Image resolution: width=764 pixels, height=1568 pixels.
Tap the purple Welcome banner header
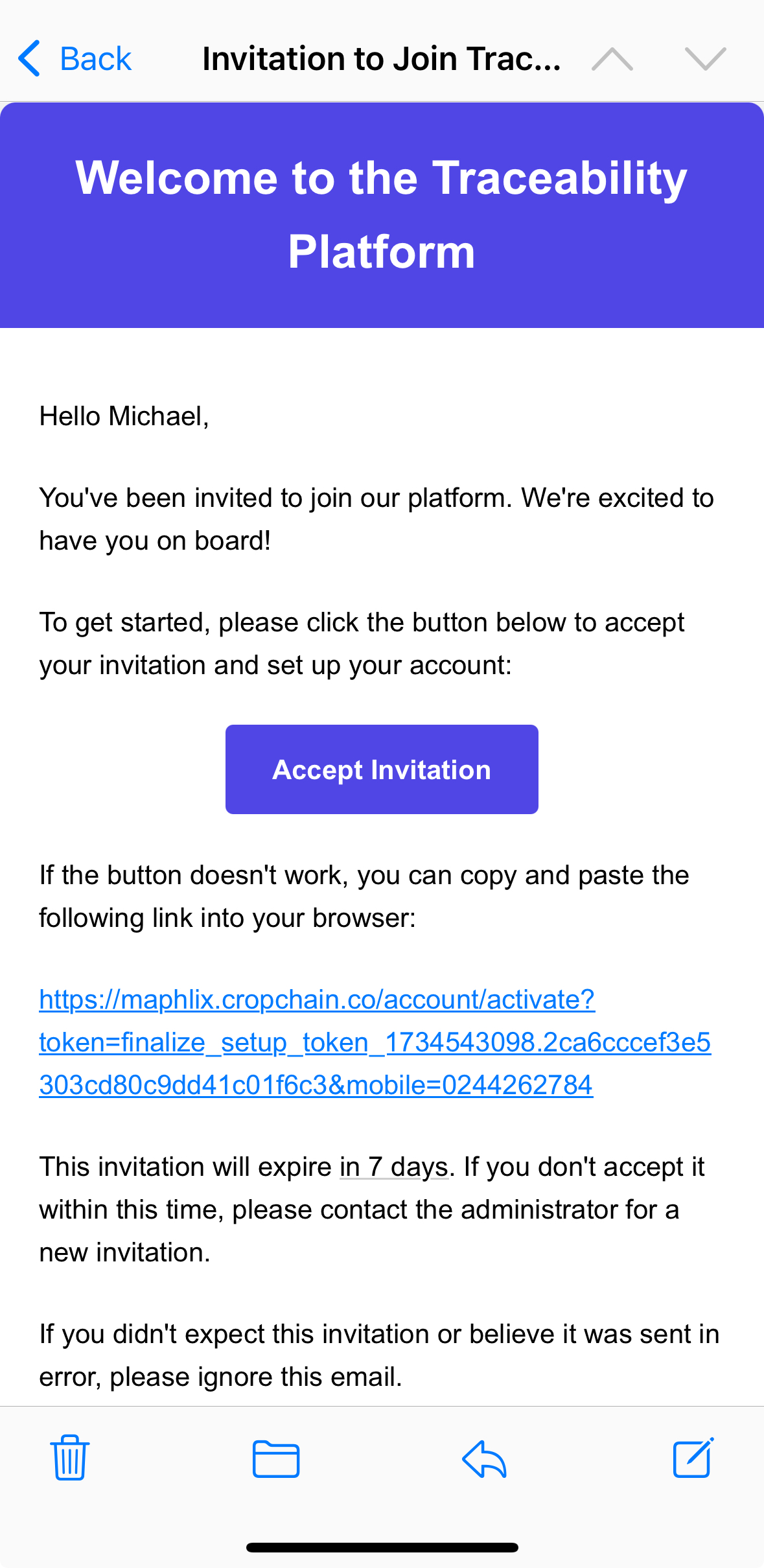382,214
